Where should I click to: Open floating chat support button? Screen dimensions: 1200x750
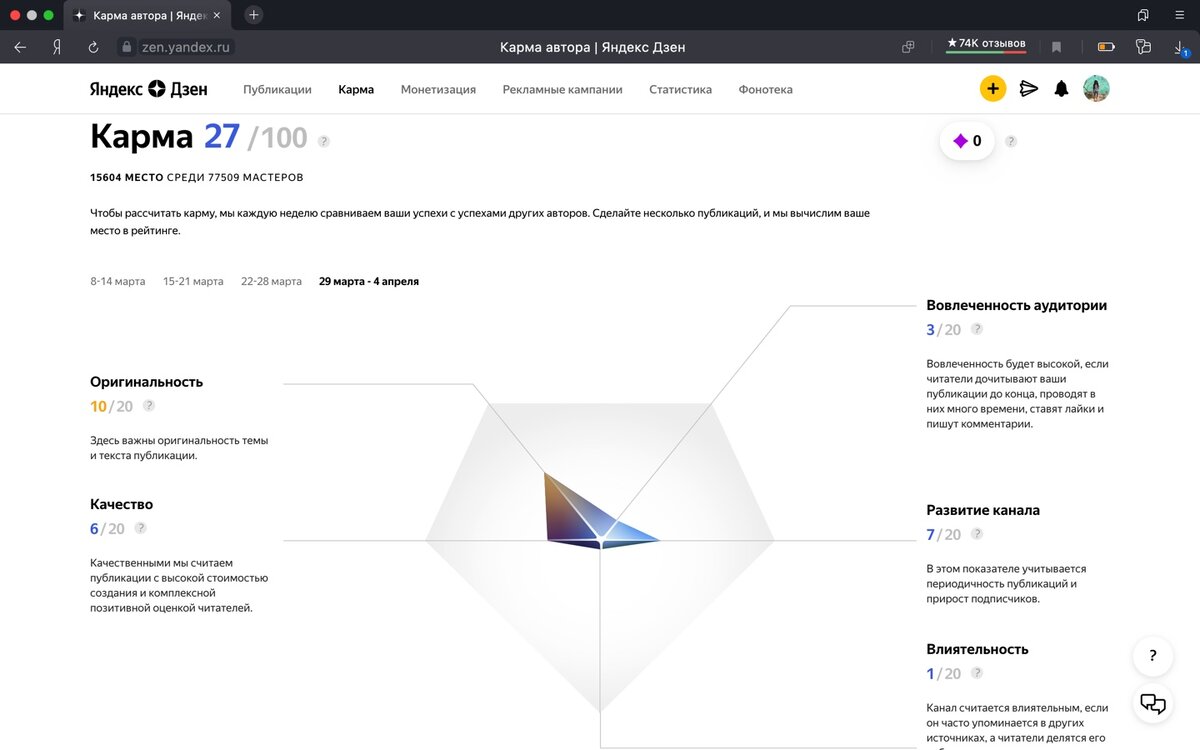pyautogui.click(x=1153, y=704)
